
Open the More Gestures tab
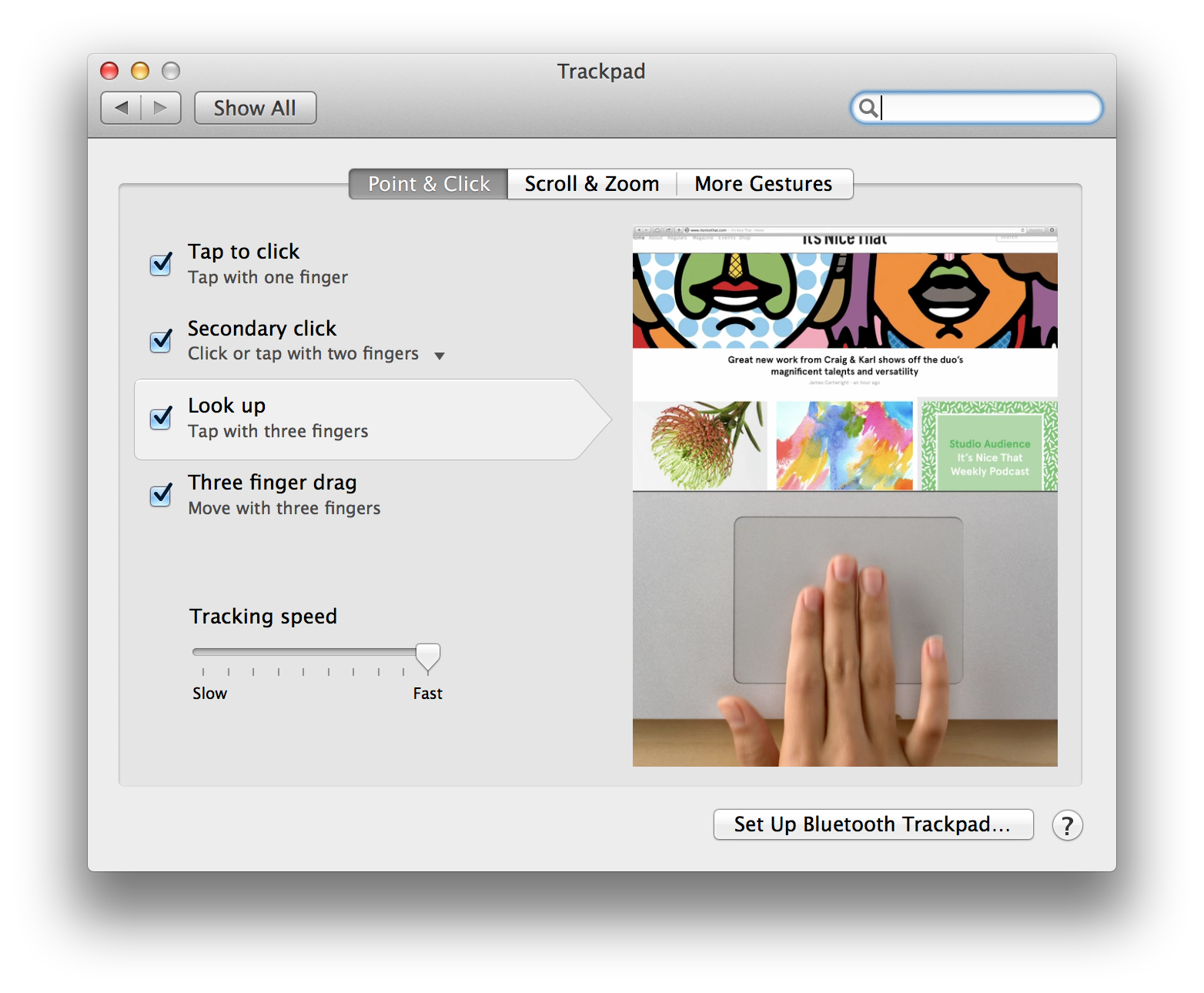coord(764,184)
